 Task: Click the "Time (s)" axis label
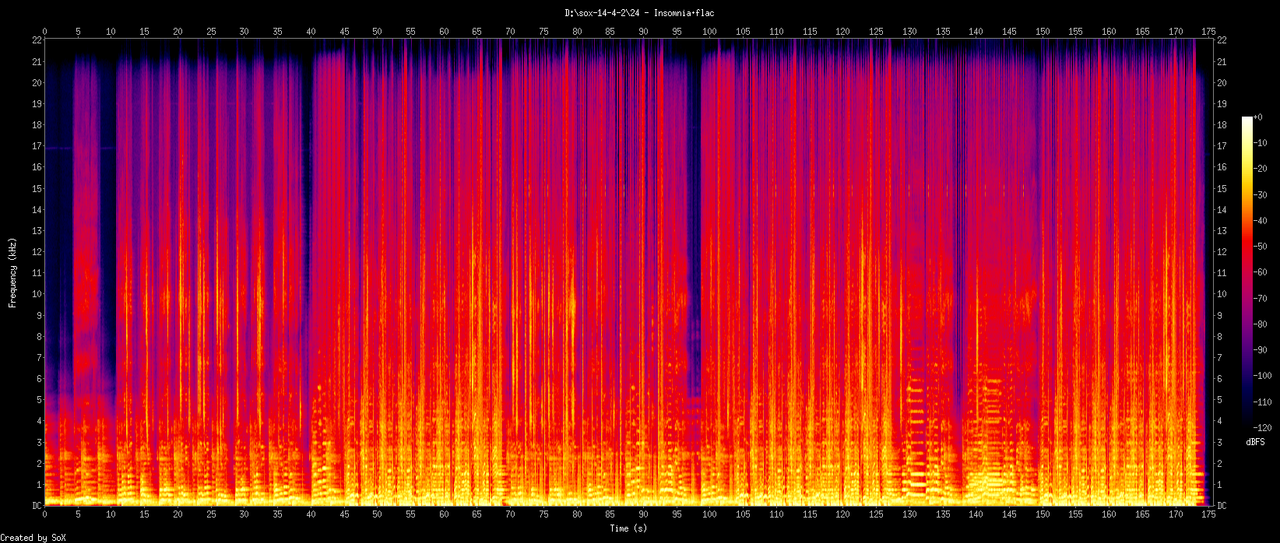pos(627,527)
